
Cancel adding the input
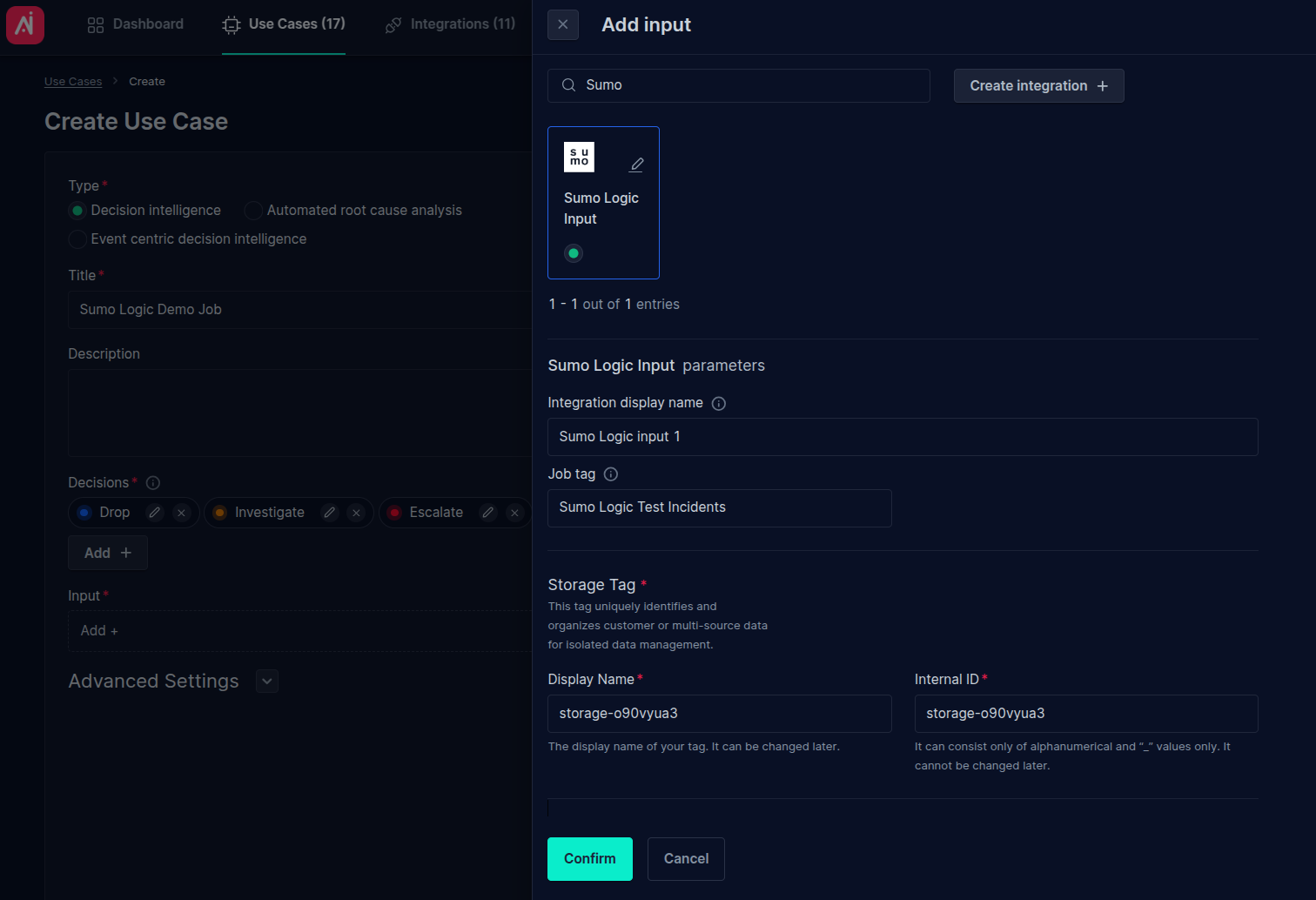coord(686,859)
